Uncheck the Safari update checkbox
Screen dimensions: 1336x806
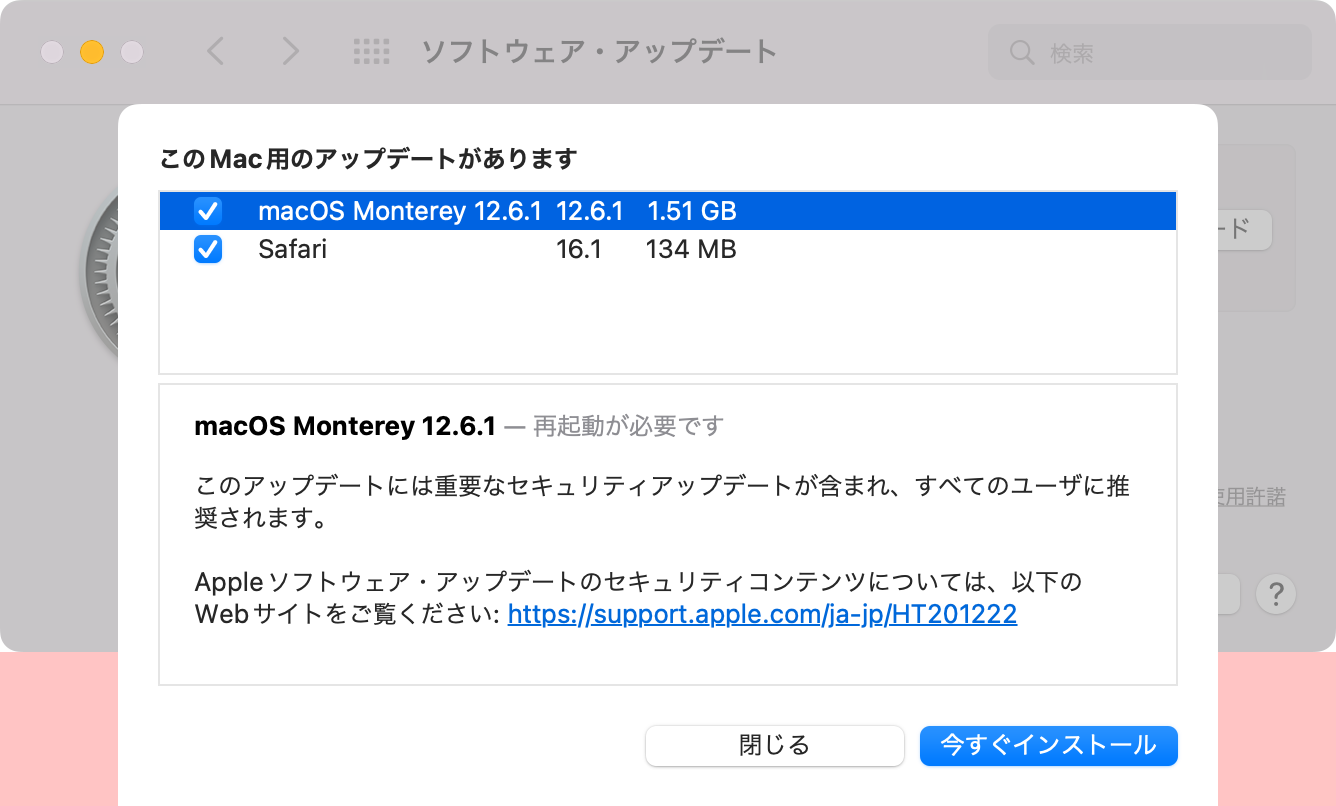pyautogui.click(x=208, y=249)
